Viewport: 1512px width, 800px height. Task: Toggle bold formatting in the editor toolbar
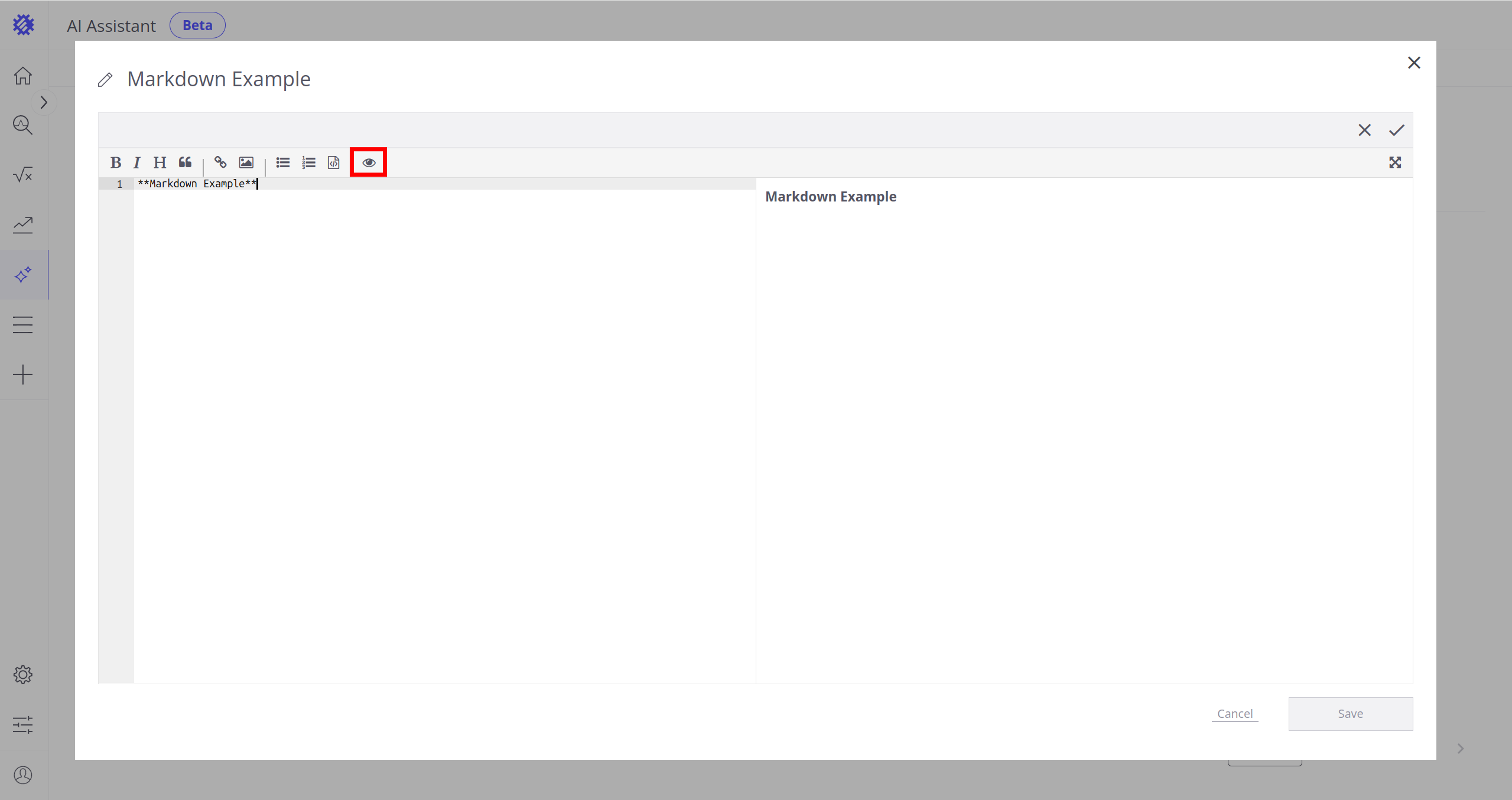[x=116, y=162]
